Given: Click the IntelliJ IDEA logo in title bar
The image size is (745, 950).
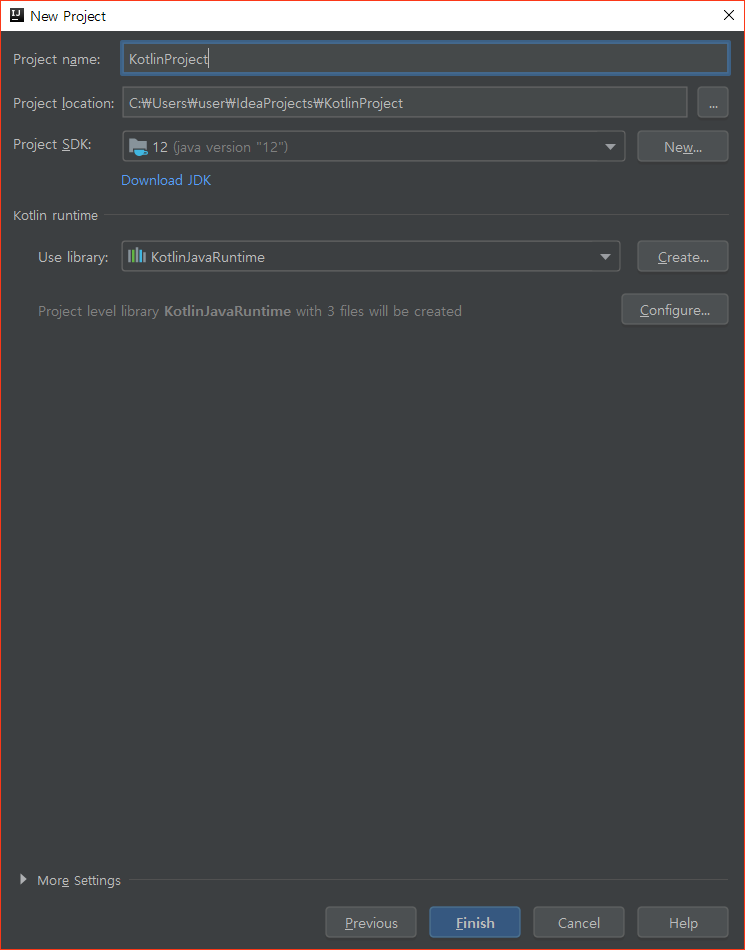Looking at the screenshot, I should (x=16, y=16).
